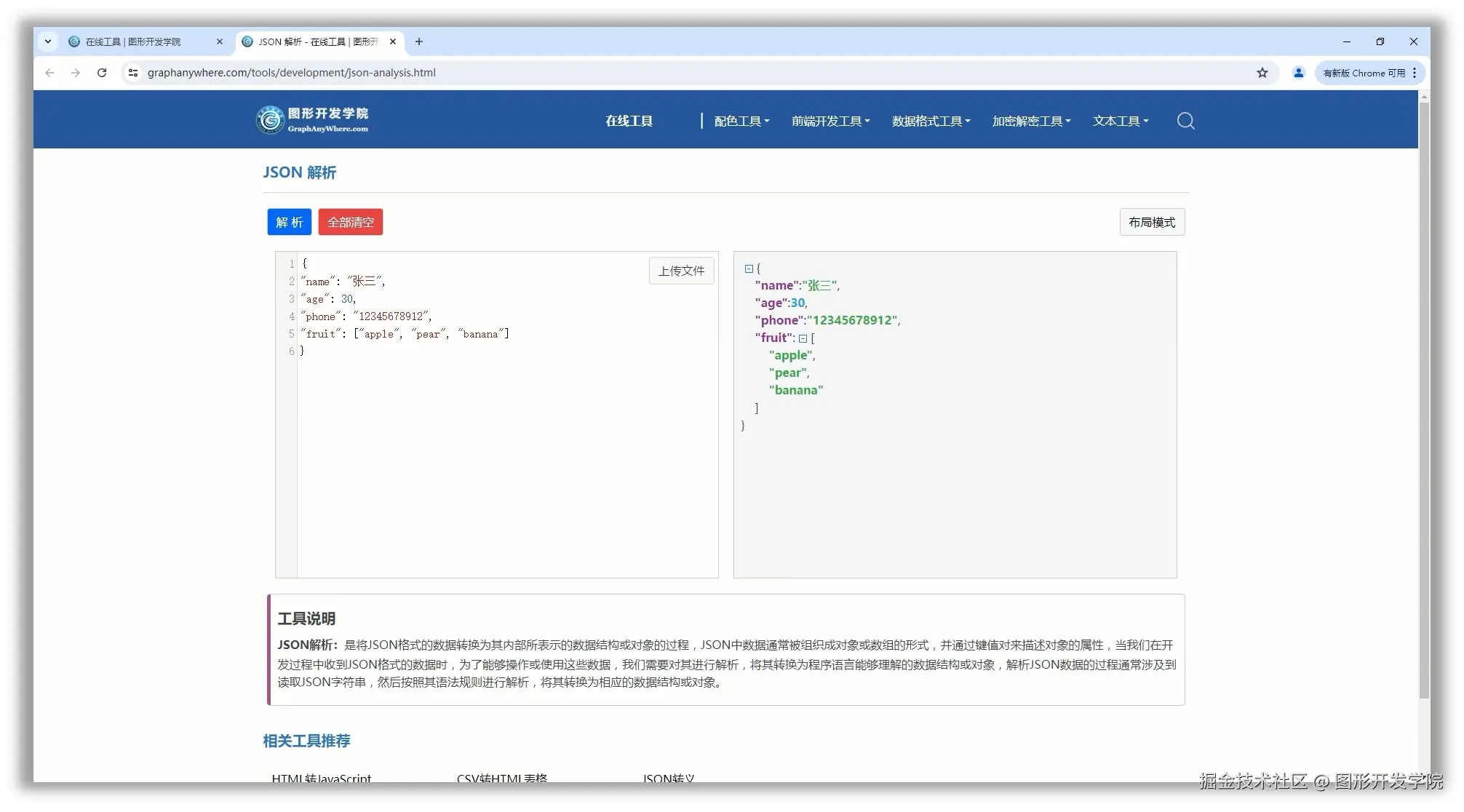Open the browser profile icon
Image resolution: width=1464 pixels, height=812 pixels.
point(1299,73)
